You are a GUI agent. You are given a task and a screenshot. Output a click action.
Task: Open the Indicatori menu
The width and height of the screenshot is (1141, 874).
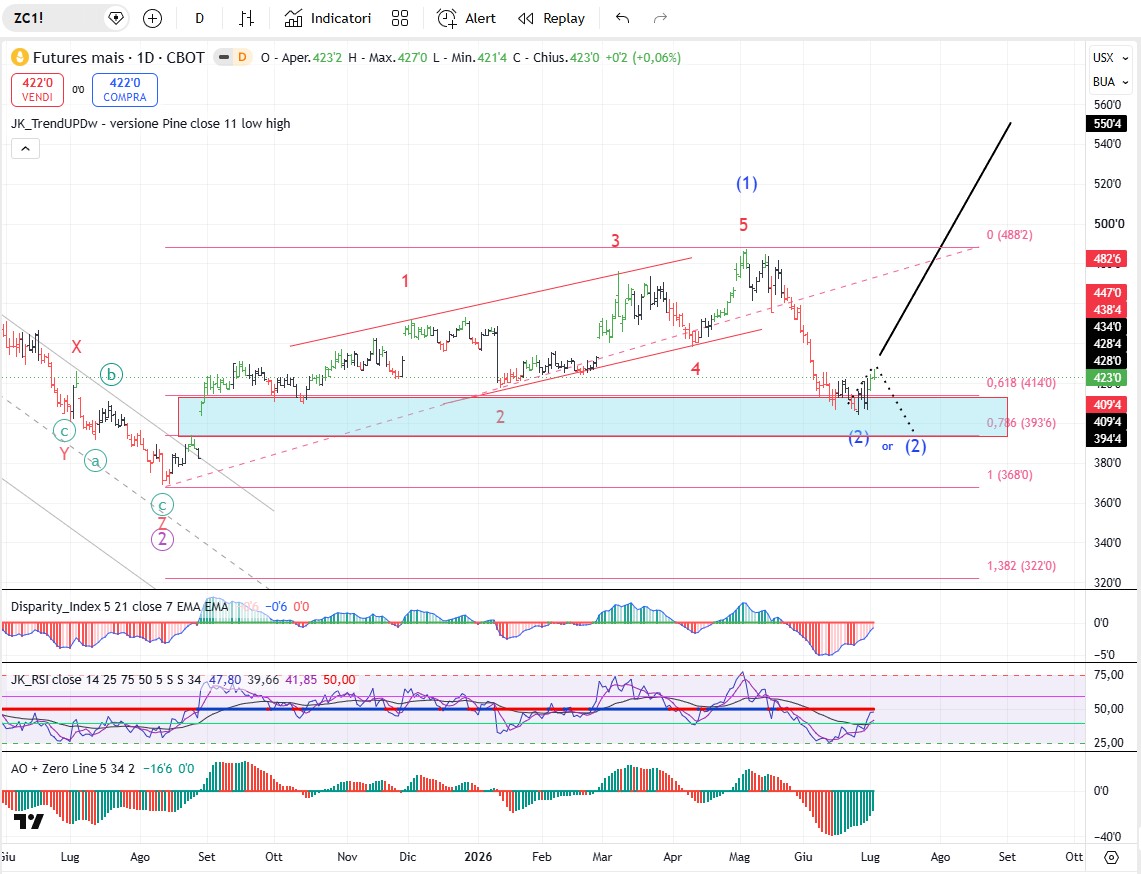(x=327, y=18)
